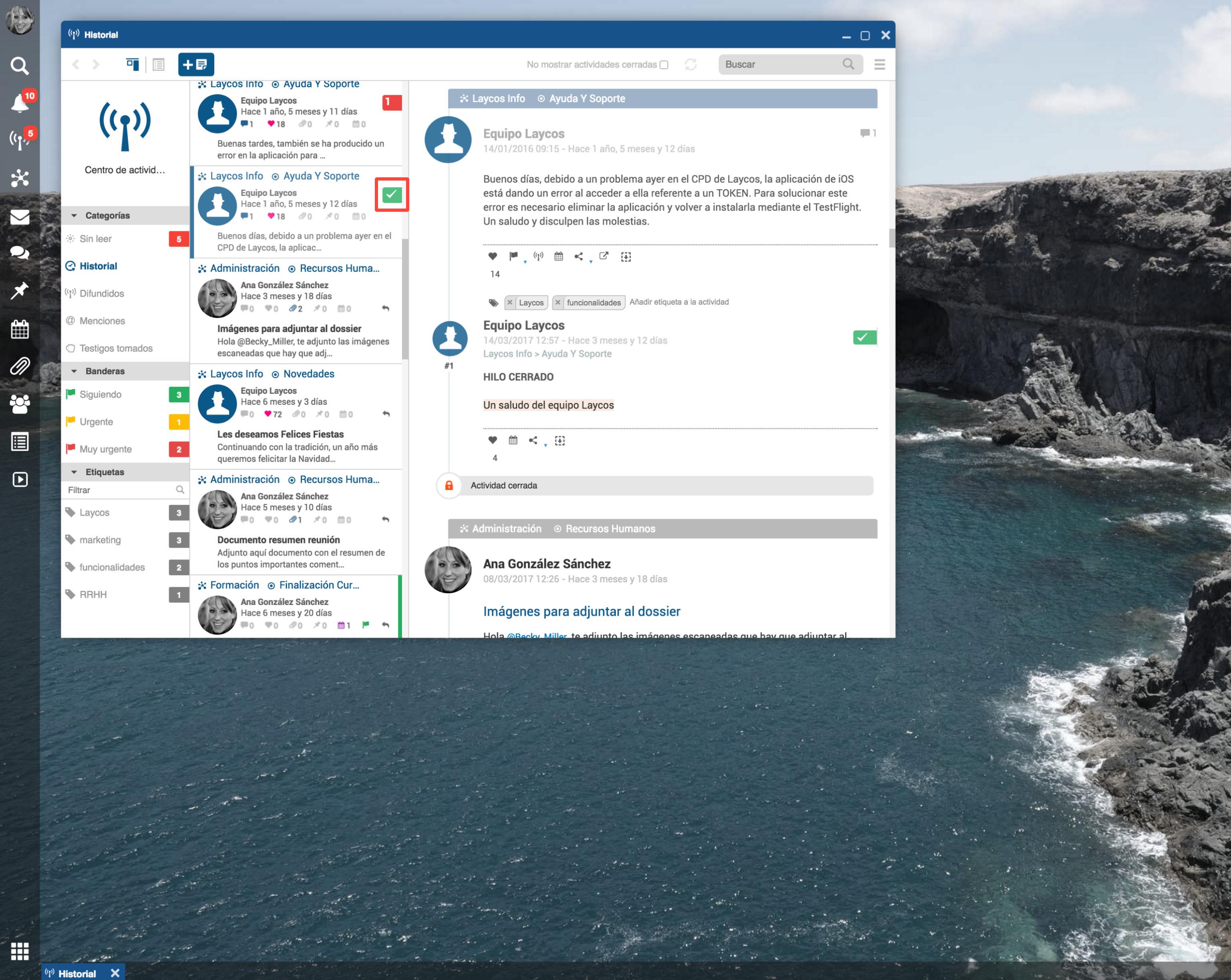Open the search icon in left dock
1231x980 pixels.
19,66
